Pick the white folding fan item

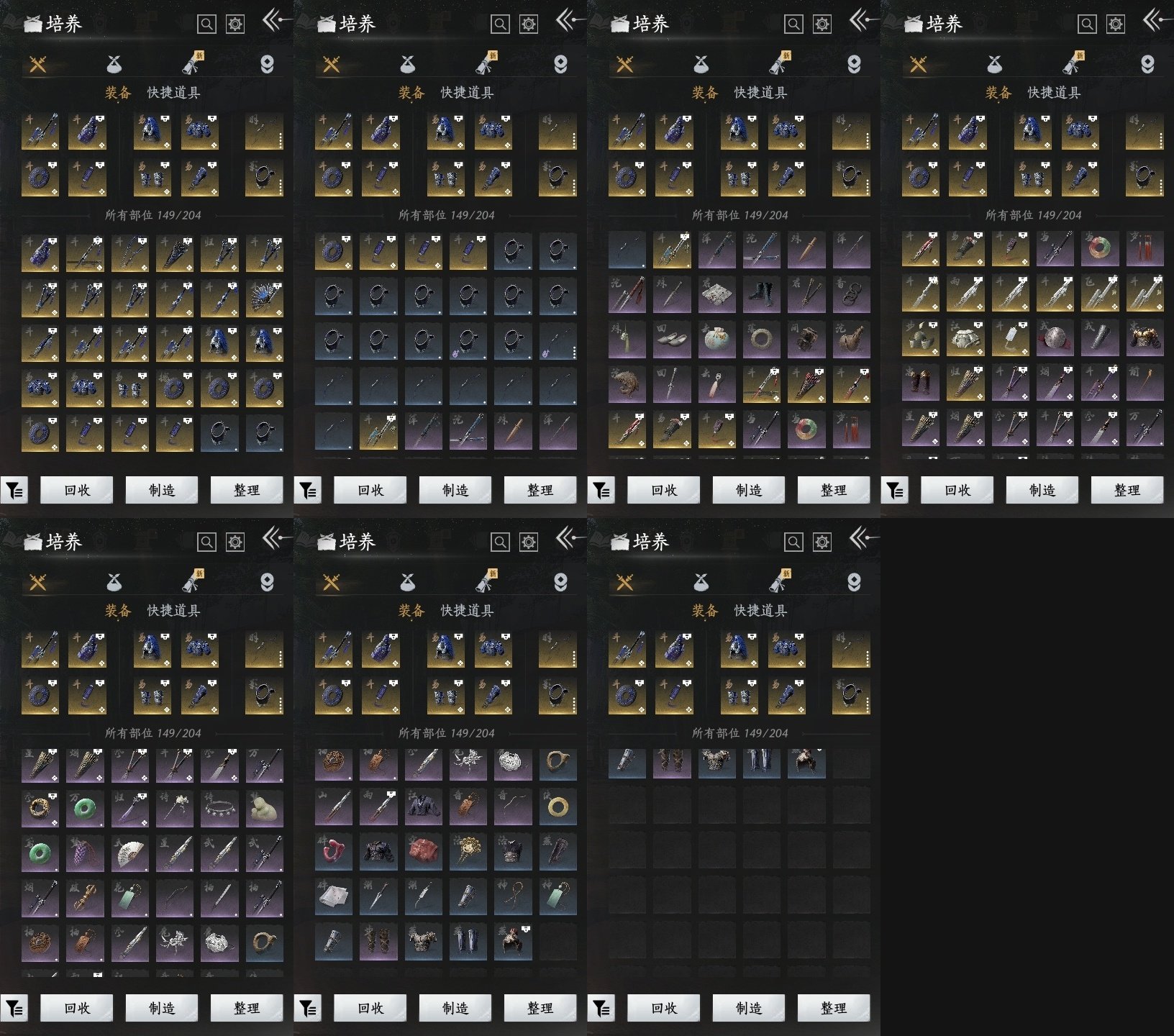[x=130, y=853]
